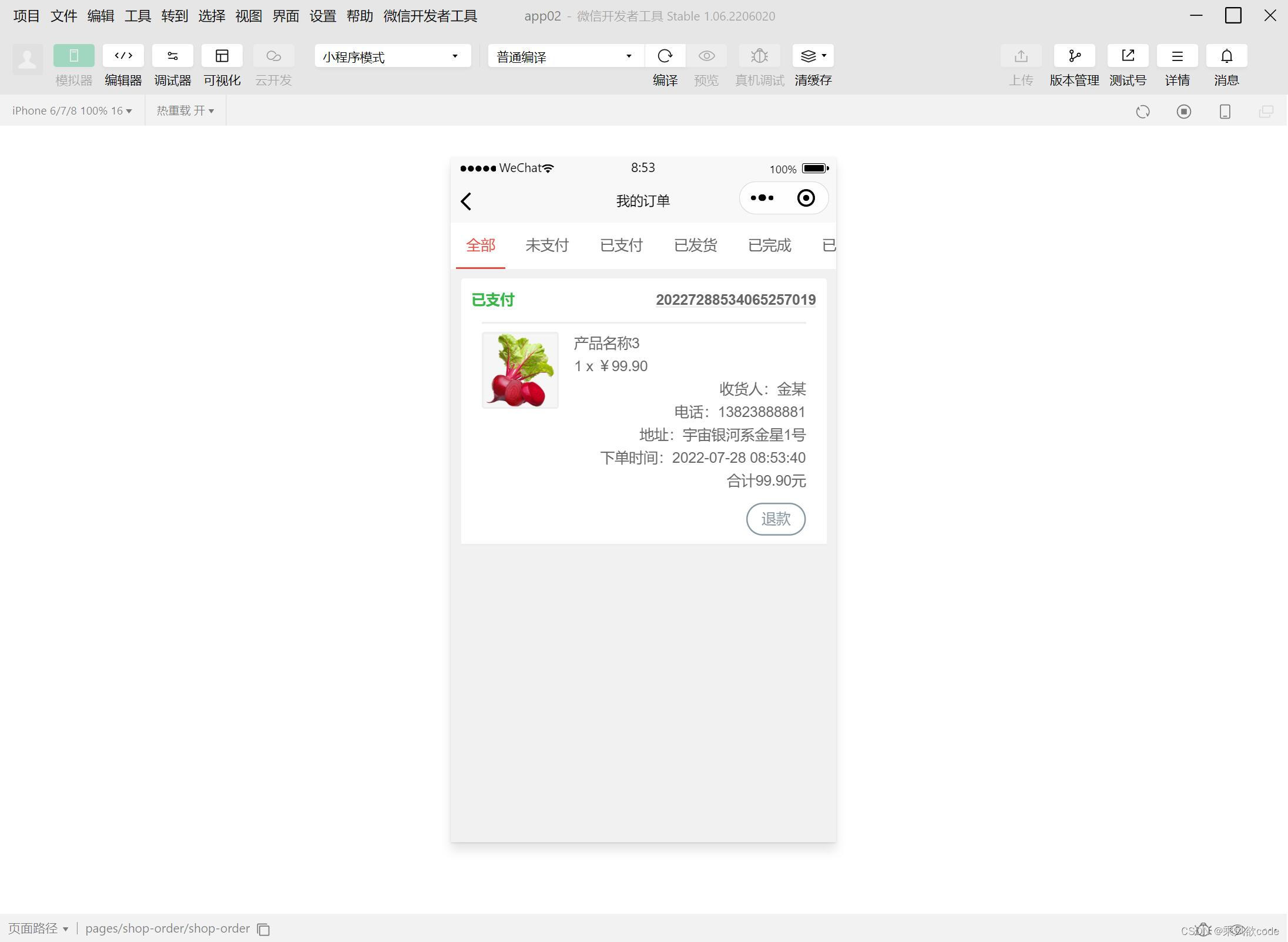
Task: Start 真机调试 remote debugging
Action: (x=759, y=56)
